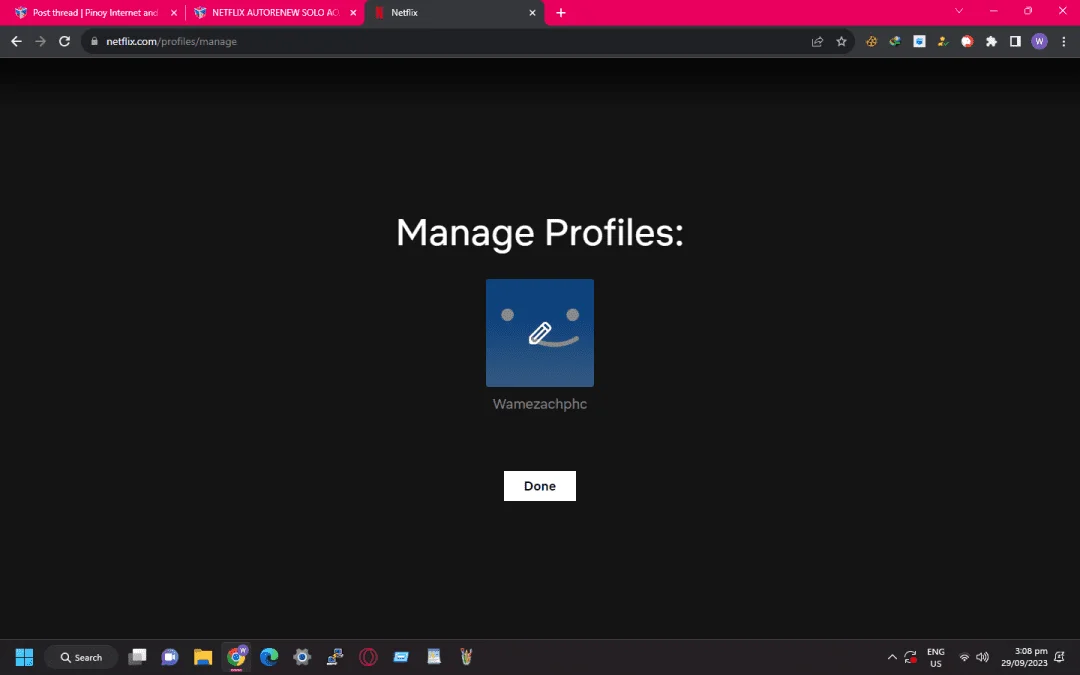Go forward in browser history
The image size is (1080, 675).
tap(41, 41)
